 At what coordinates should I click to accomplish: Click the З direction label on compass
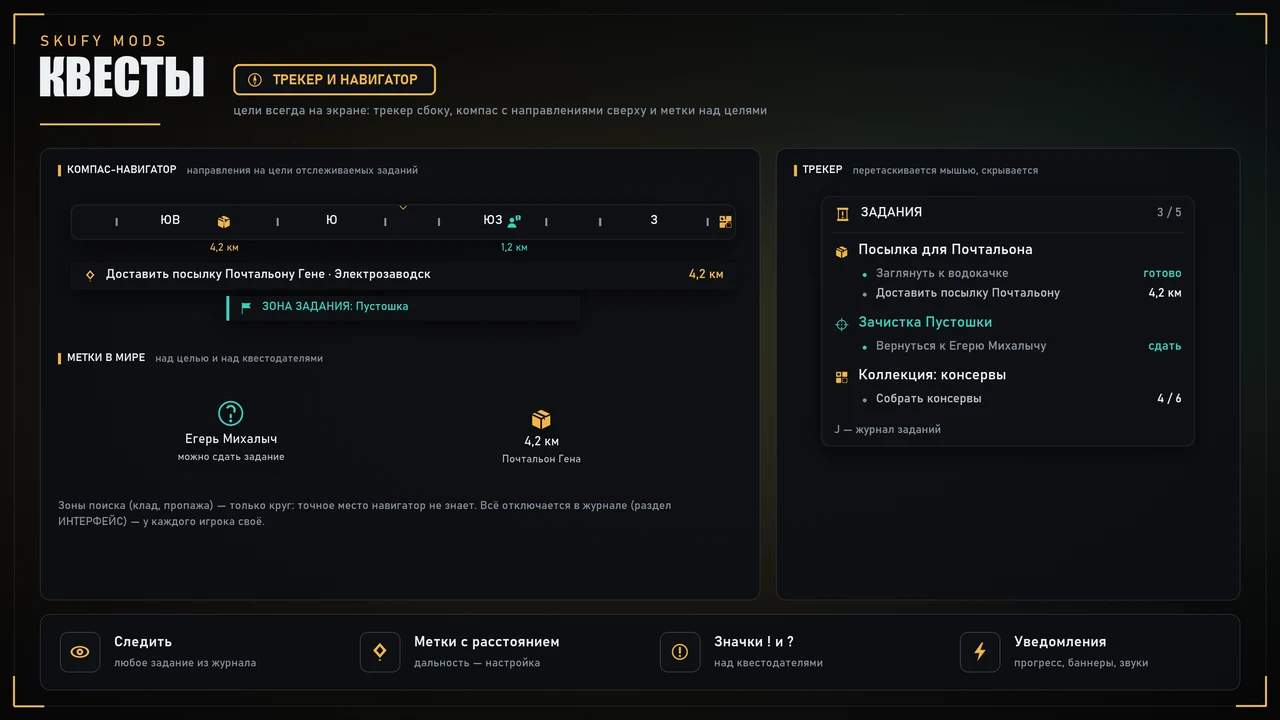[x=654, y=220]
